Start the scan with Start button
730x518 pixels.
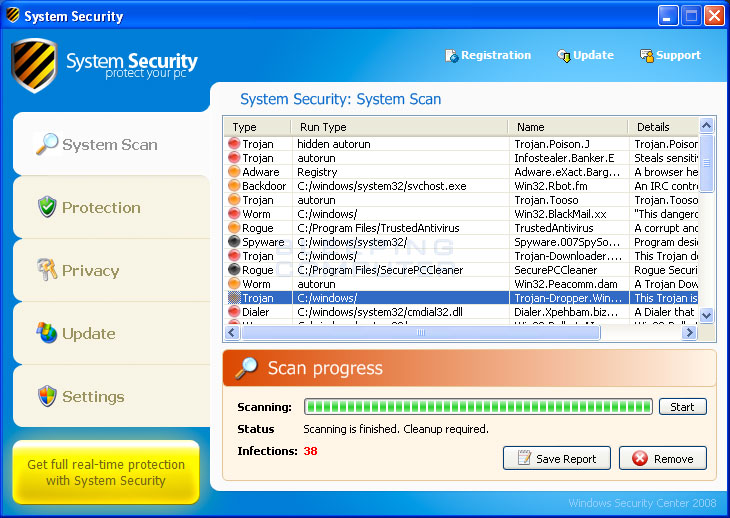[683, 407]
